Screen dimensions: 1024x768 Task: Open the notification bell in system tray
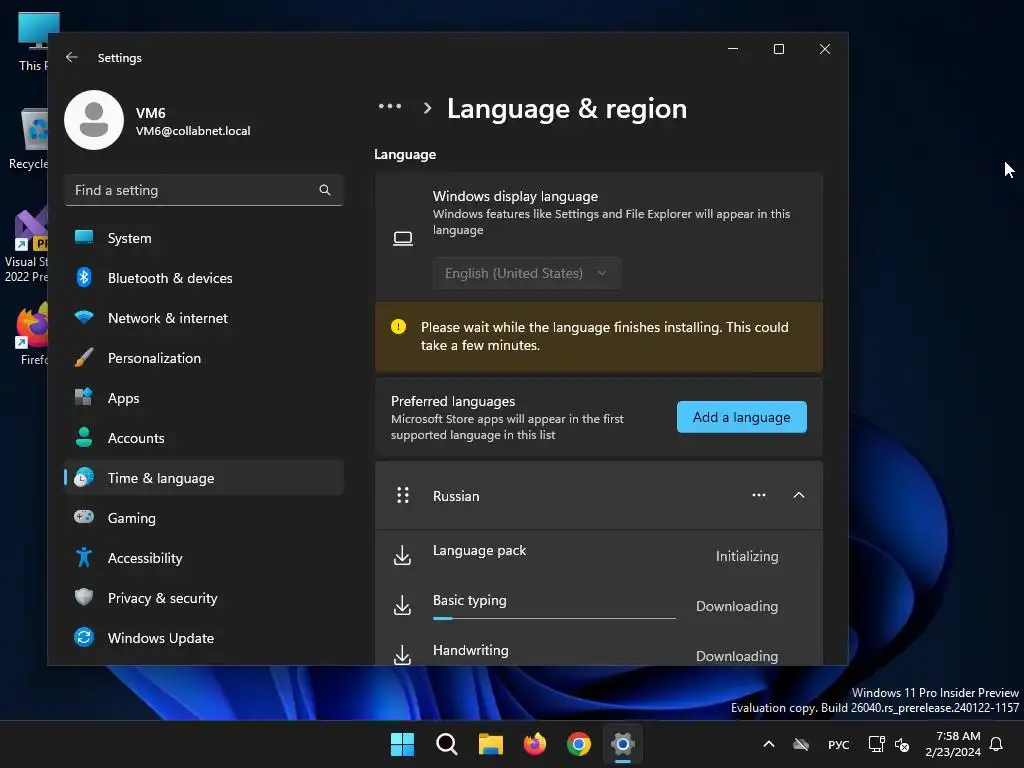click(996, 744)
